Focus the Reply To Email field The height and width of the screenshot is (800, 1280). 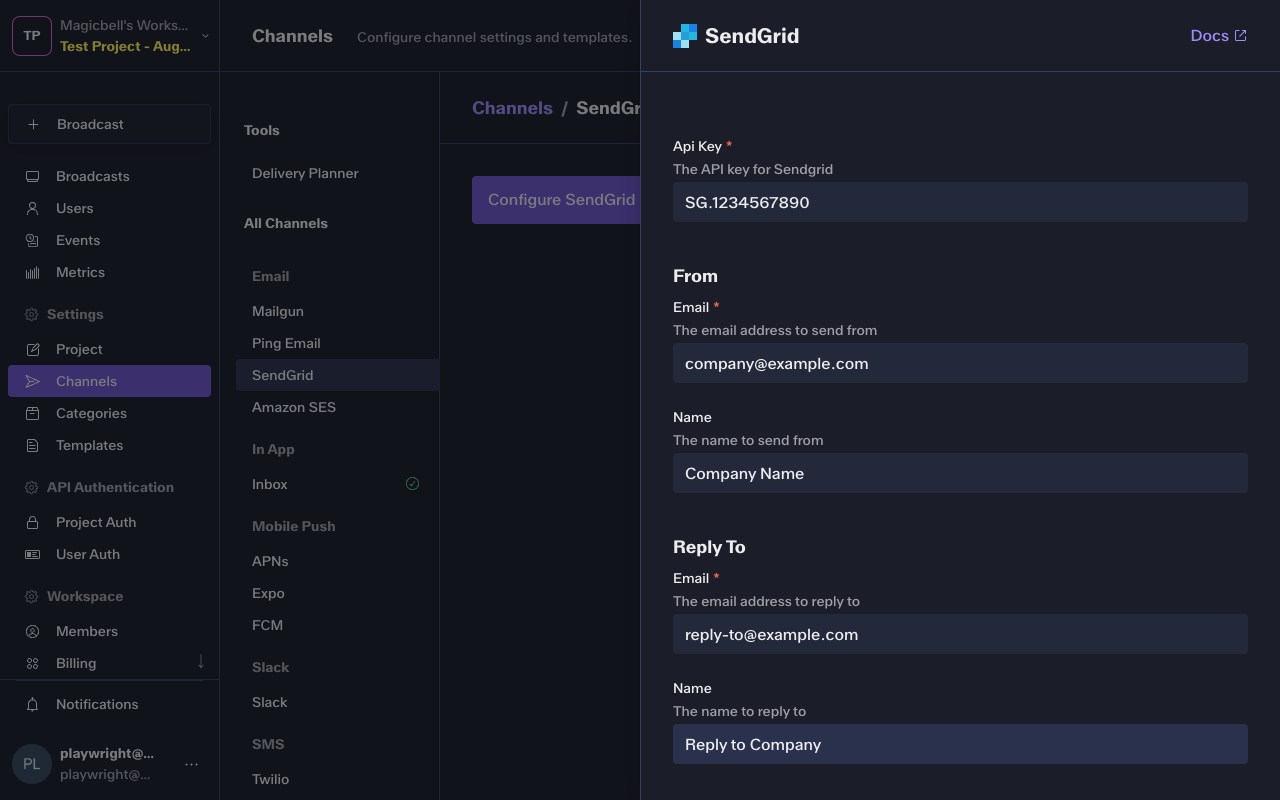click(x=960, y=634)
